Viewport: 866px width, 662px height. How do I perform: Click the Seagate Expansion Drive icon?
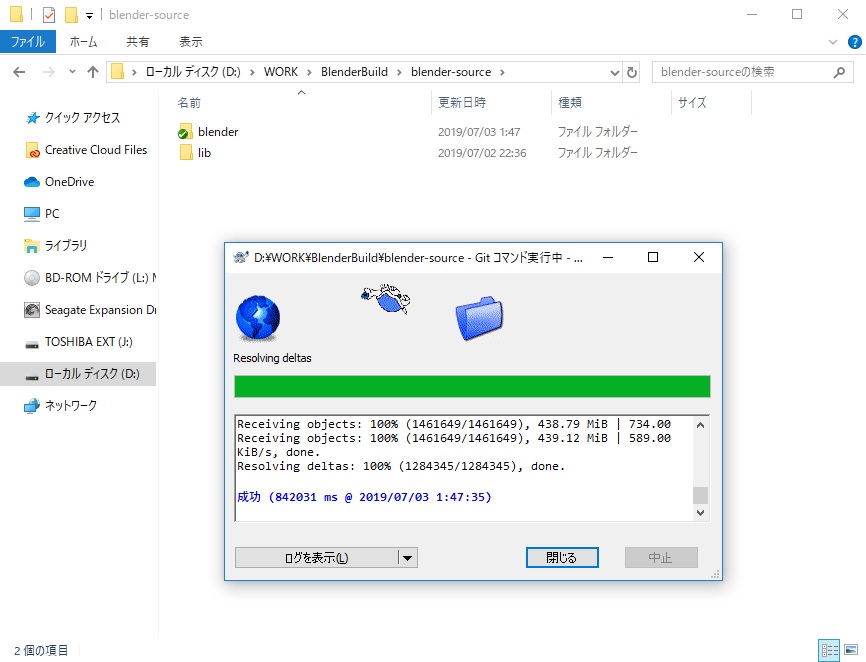[x=32, y=310]
